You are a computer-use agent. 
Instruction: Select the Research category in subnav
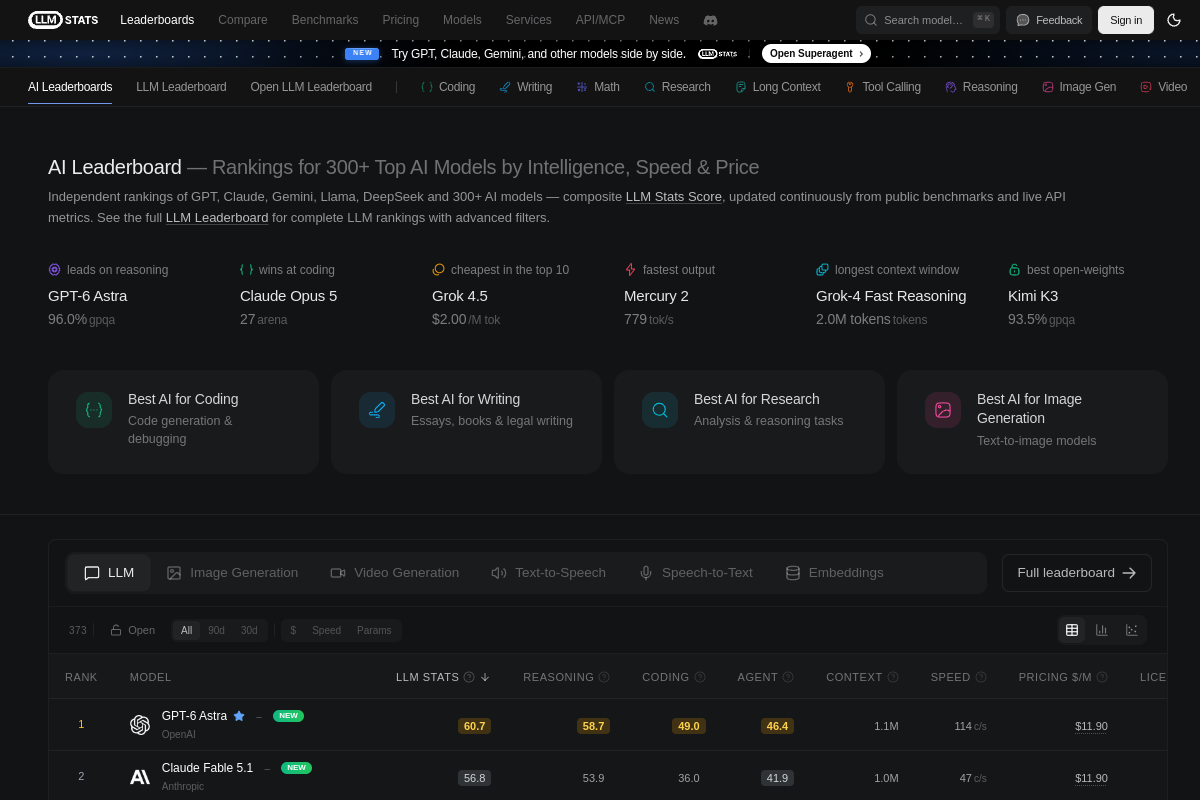[x=677, y=87]
